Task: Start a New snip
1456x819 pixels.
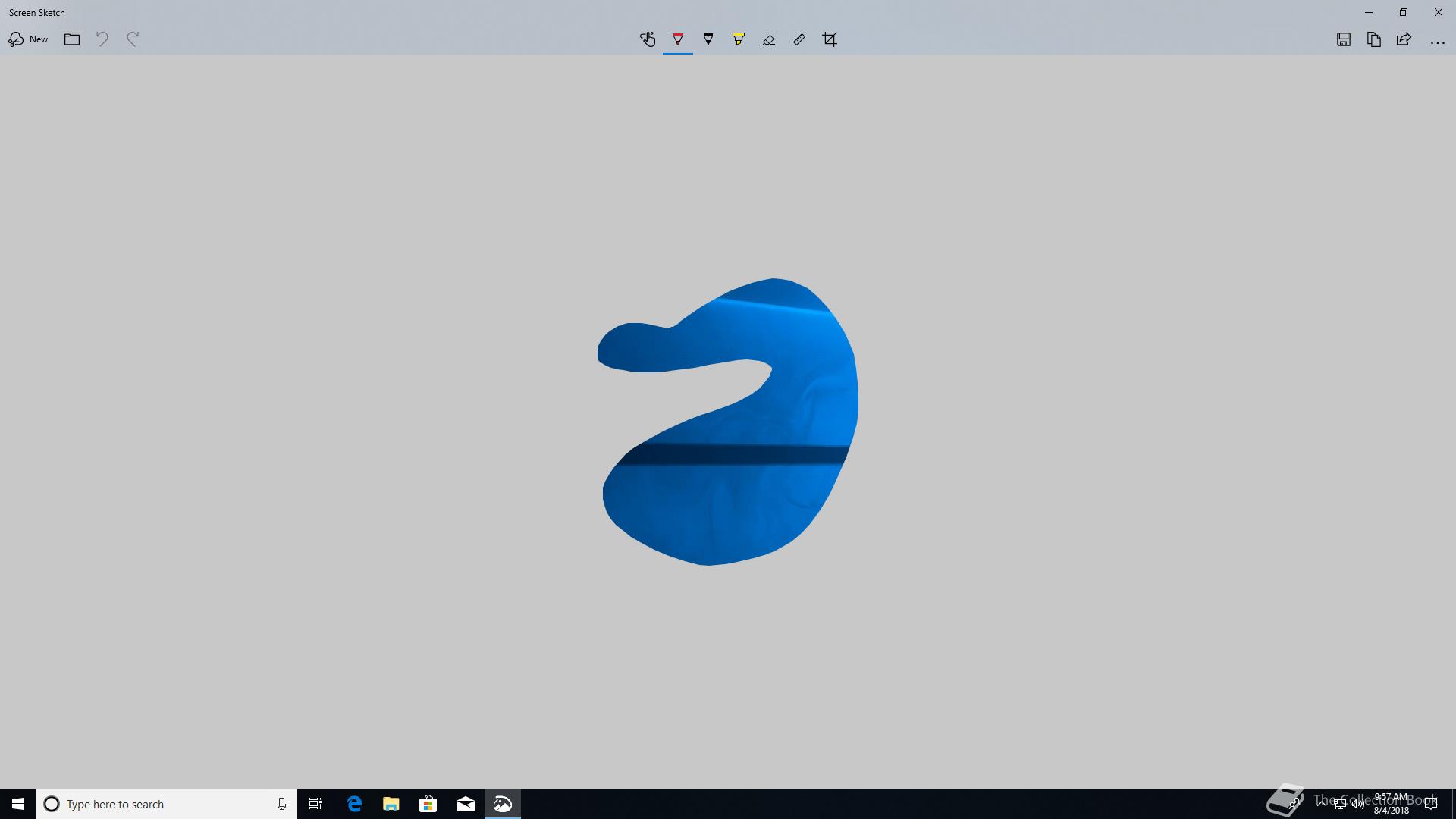Action: tap(28, 39)
